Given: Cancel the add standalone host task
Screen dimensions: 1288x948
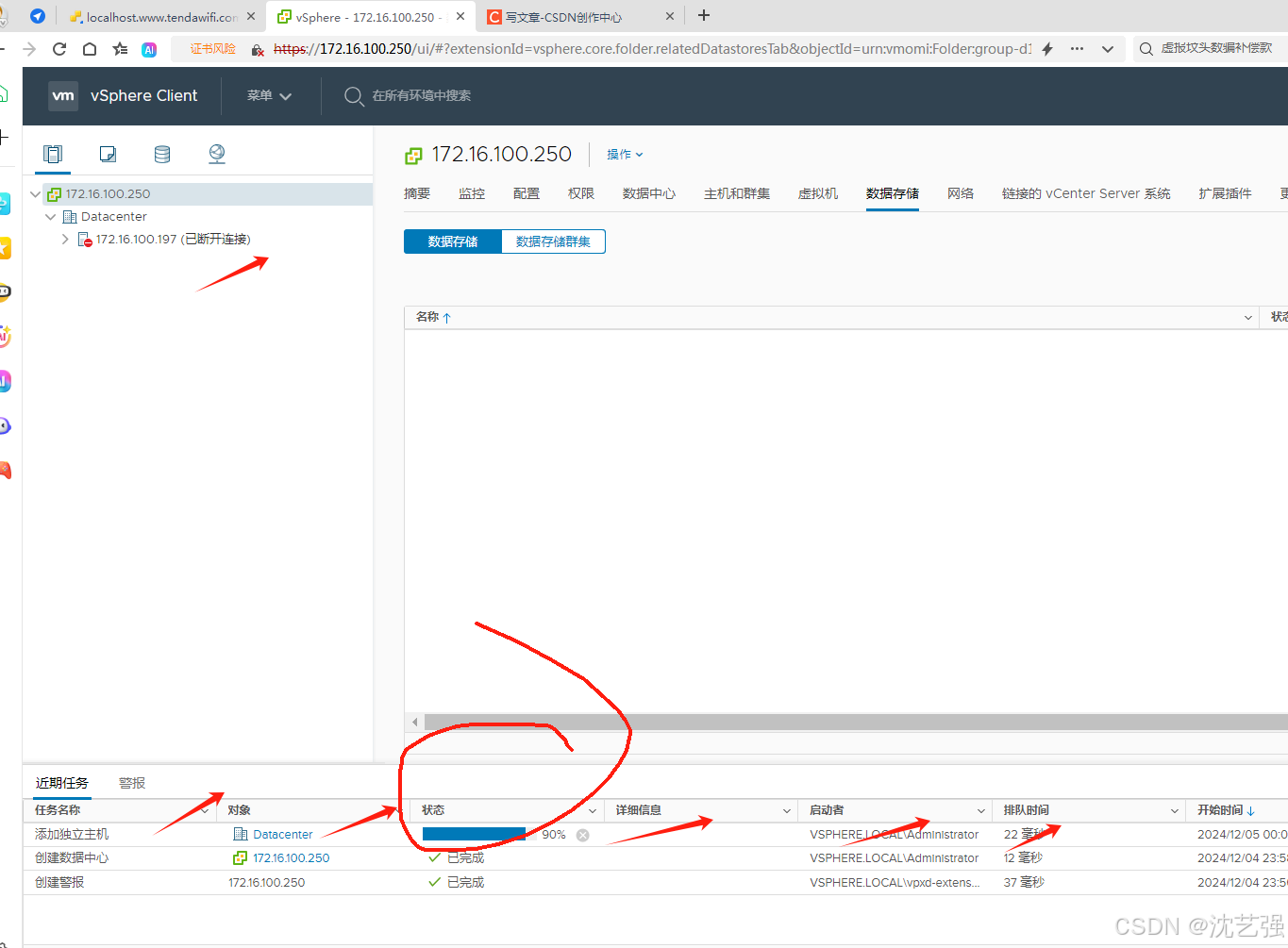Looking at the screenshot, I should [x=583, y=835].
